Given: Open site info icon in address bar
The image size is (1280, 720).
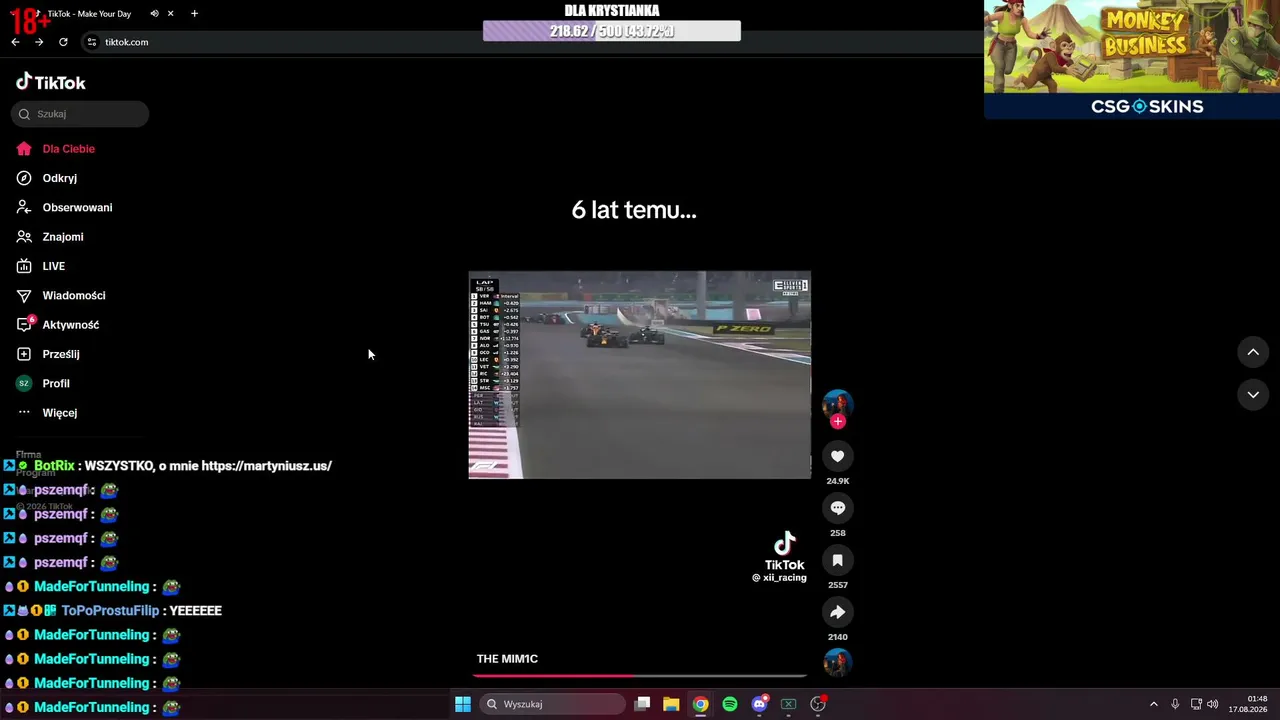Looking at the screenshot, I should pyautogui.click(x=92, y=42).
